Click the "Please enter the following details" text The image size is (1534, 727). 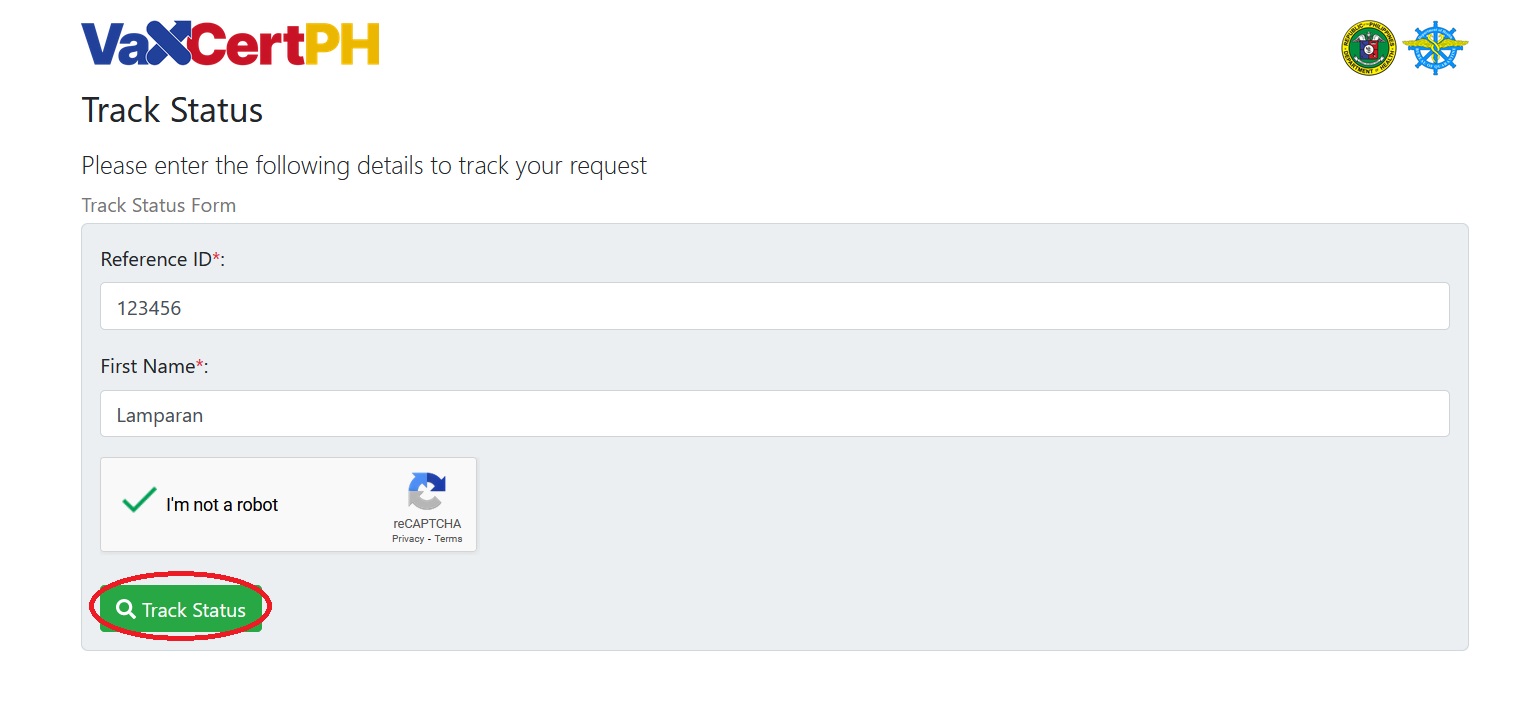[364, 165]
